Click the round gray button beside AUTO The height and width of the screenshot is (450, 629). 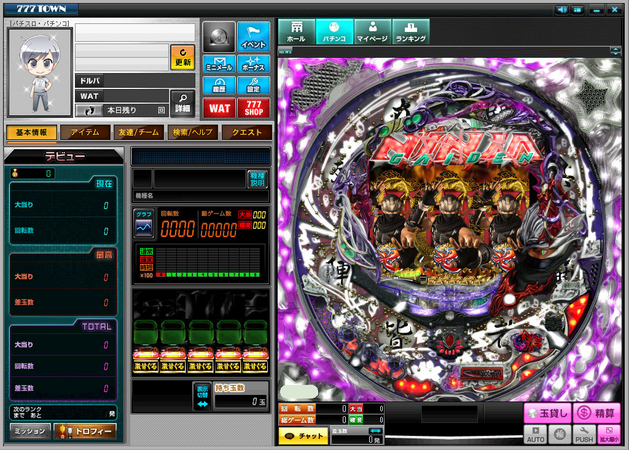click(x=560, y=434)
